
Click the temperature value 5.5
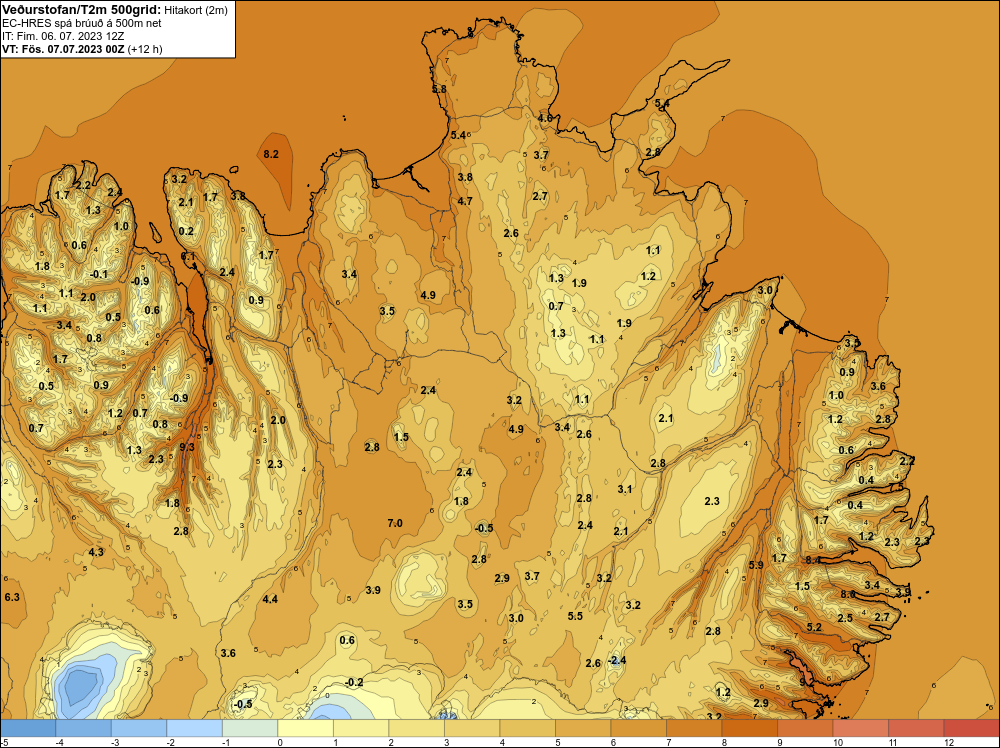pos(575,615)
